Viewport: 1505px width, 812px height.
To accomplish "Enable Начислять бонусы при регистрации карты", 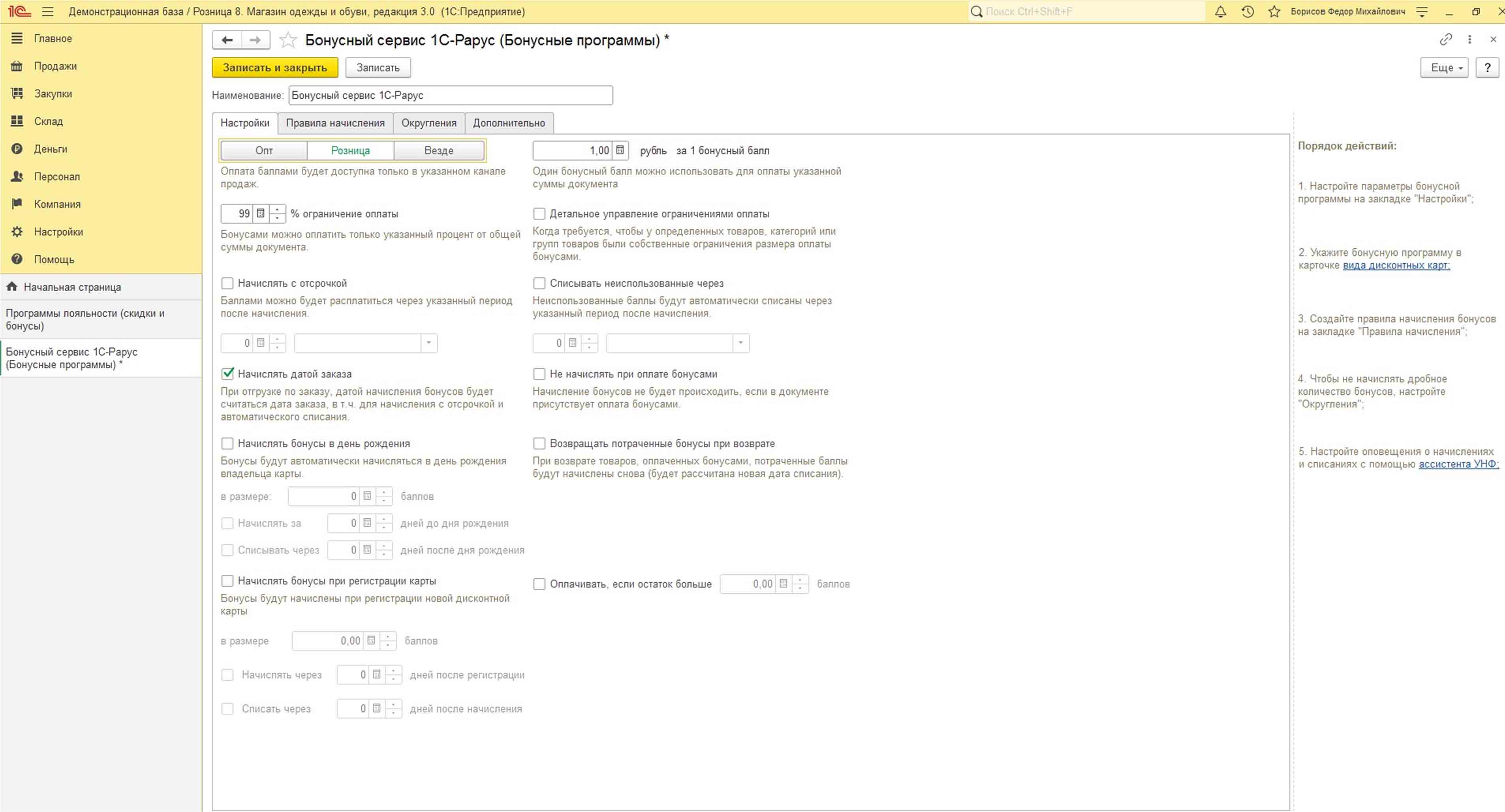I will tap(227, 581).
